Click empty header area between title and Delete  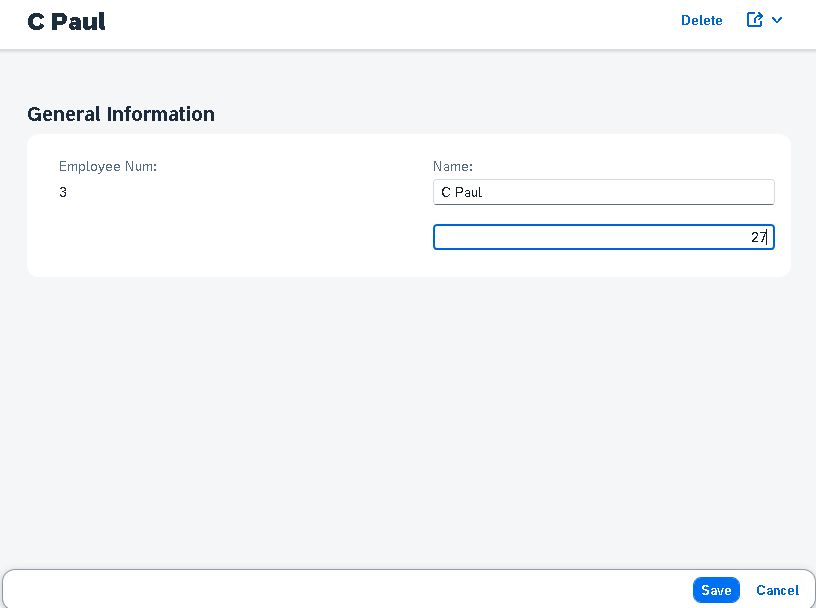[390, 22]
